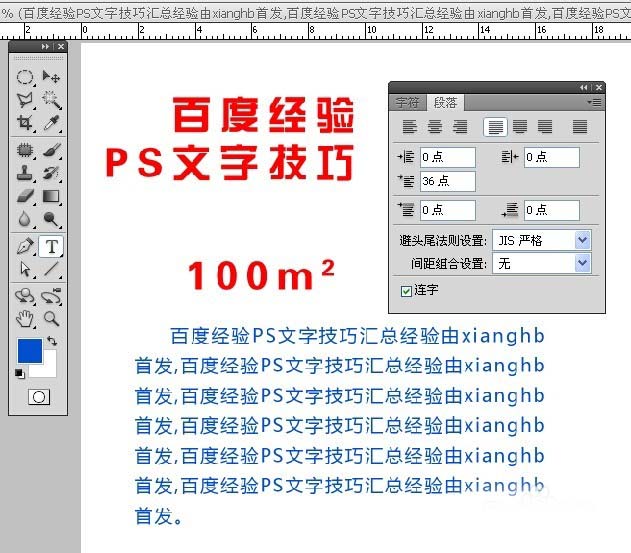
Task: Select the Elliptical Marquee tool
Action: coord(25,76)
